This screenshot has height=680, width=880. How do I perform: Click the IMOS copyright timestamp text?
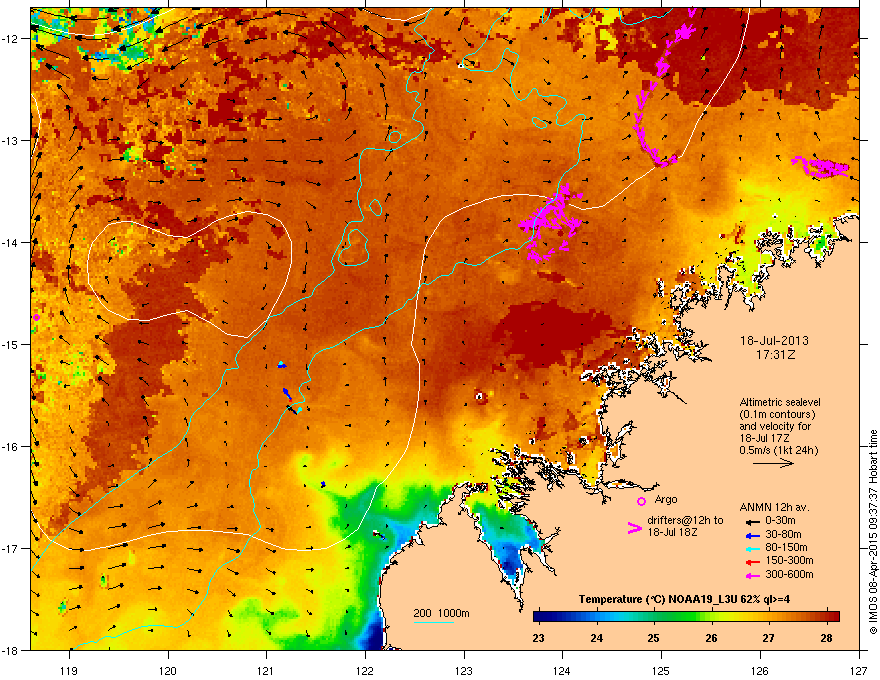click(x=873, y=532)
